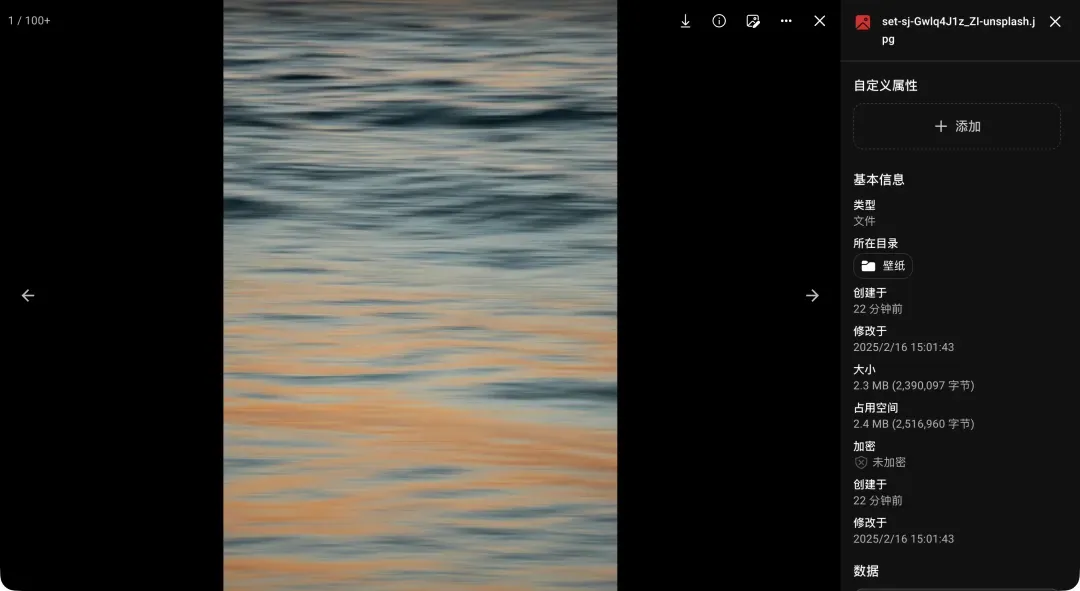Image resolution: width=1080 pixels, height=591 pixels.
Task: Click the ocean wave image preview
Action: pyautogui.click(x=420, y=295)
